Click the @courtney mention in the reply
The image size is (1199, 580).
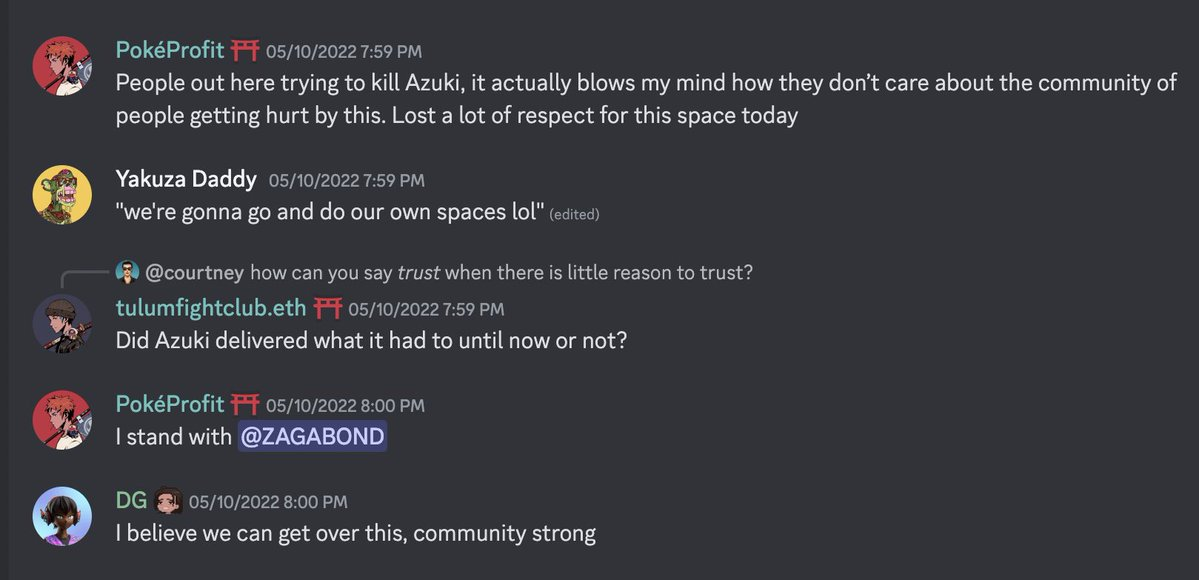[194, 272]
